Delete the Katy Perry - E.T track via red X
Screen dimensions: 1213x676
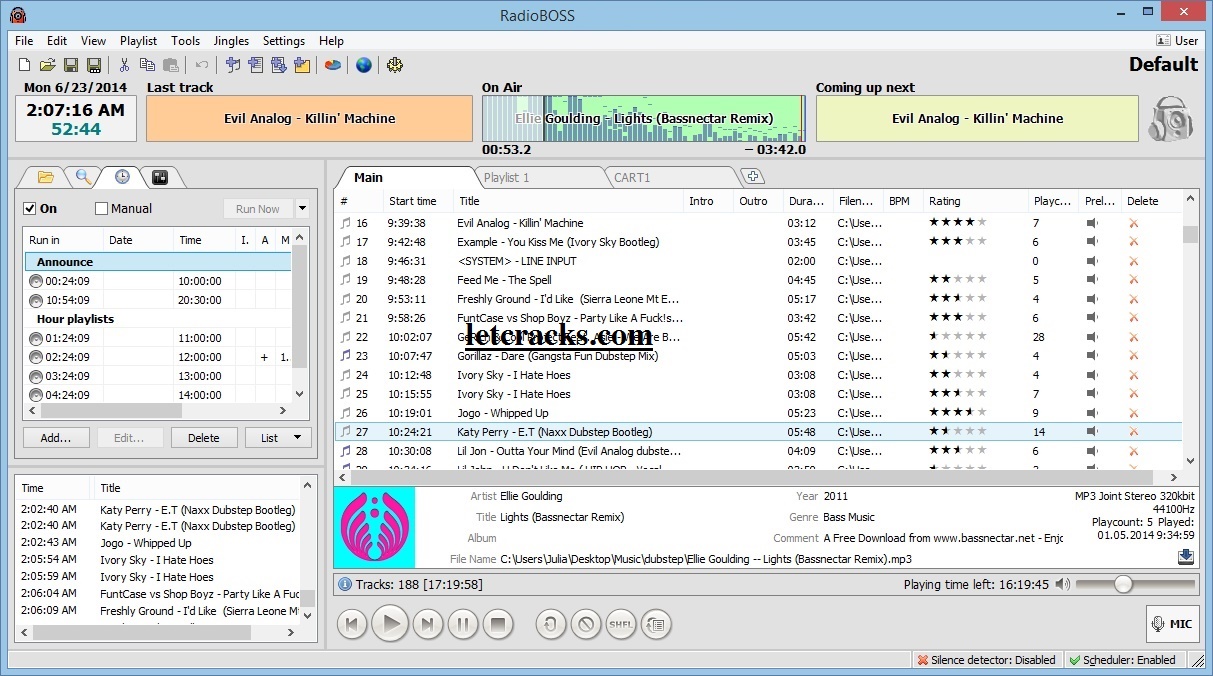1133,432
